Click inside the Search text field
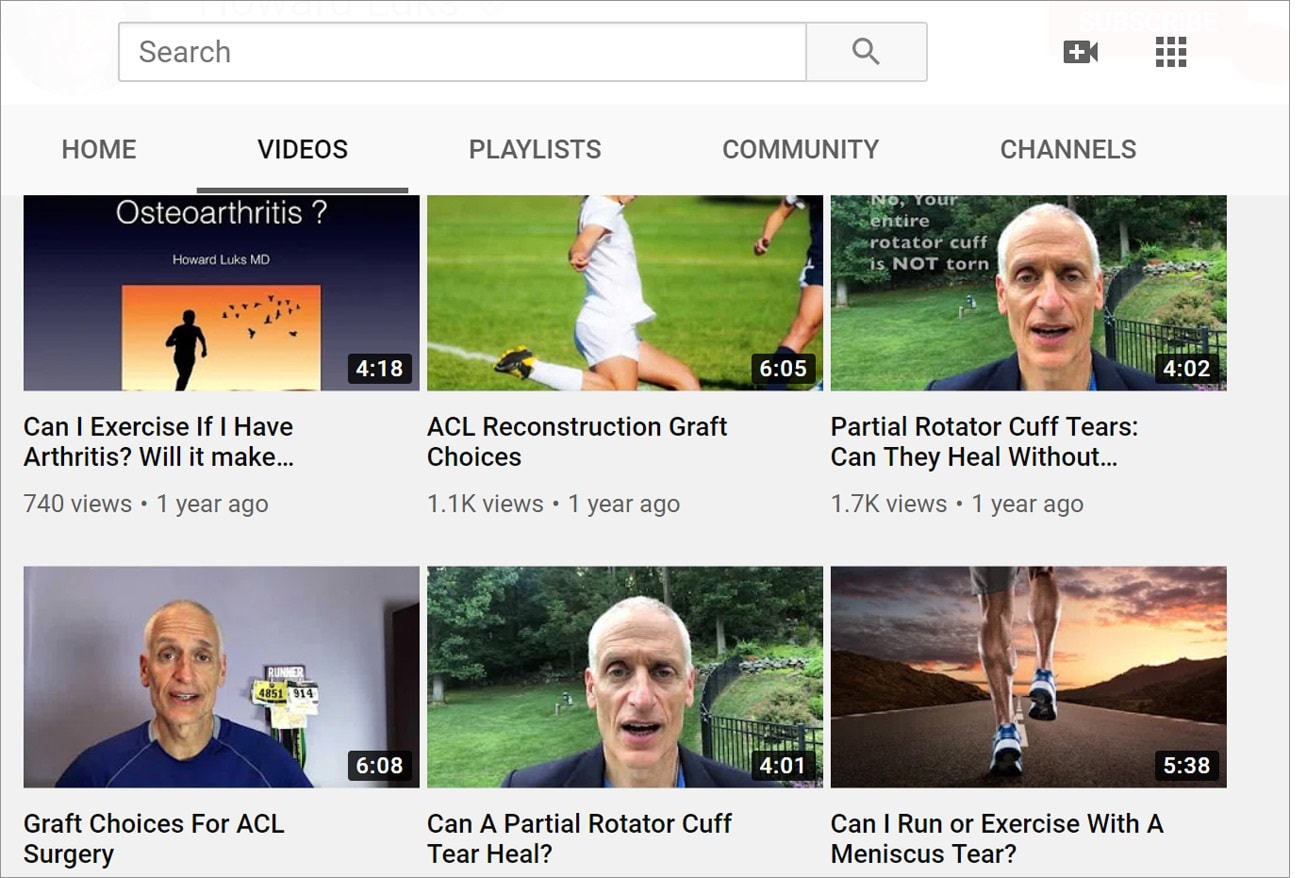 [462, 52]
